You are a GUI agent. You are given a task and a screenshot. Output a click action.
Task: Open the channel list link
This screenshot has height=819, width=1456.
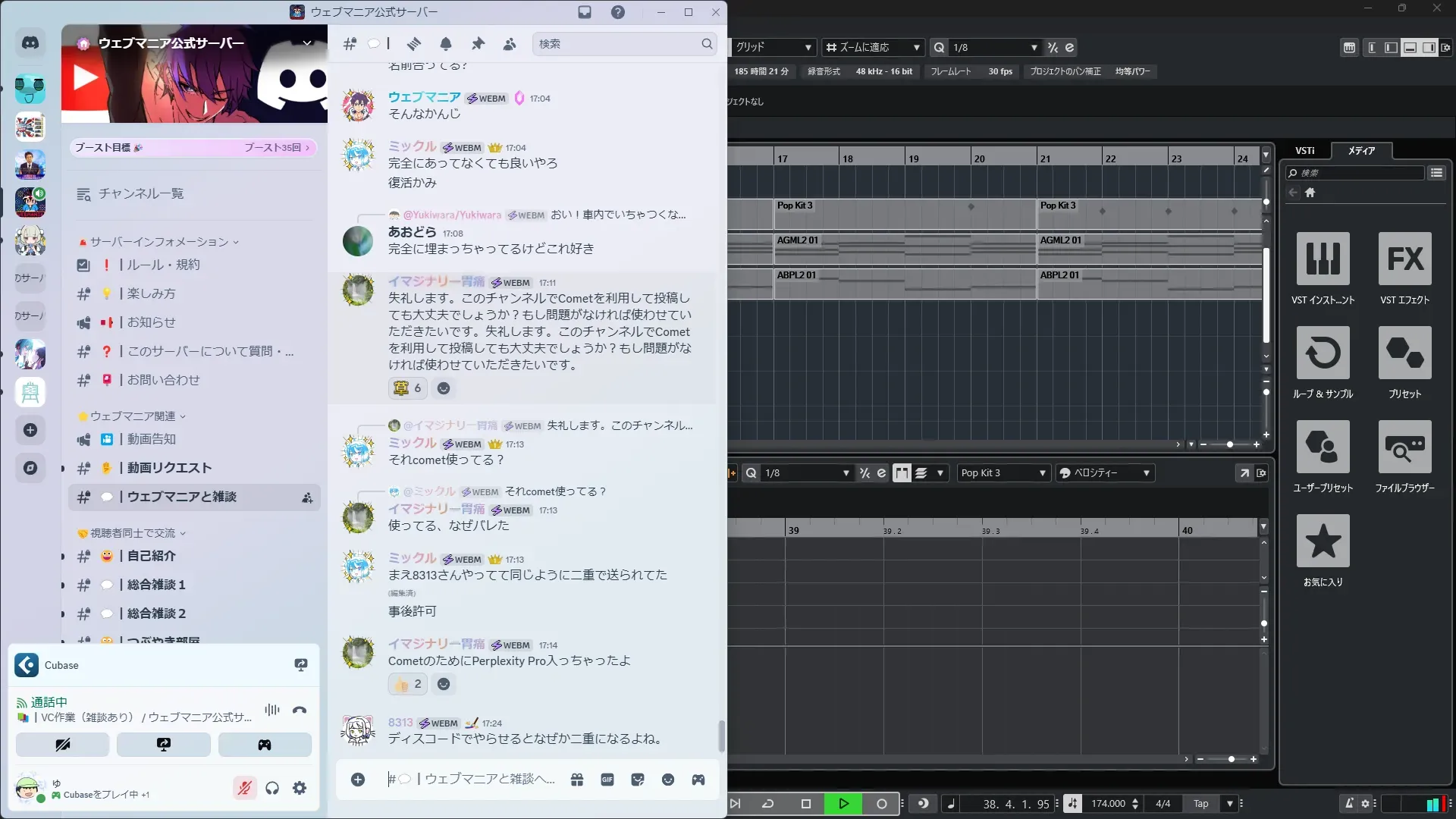click(140, 194)
